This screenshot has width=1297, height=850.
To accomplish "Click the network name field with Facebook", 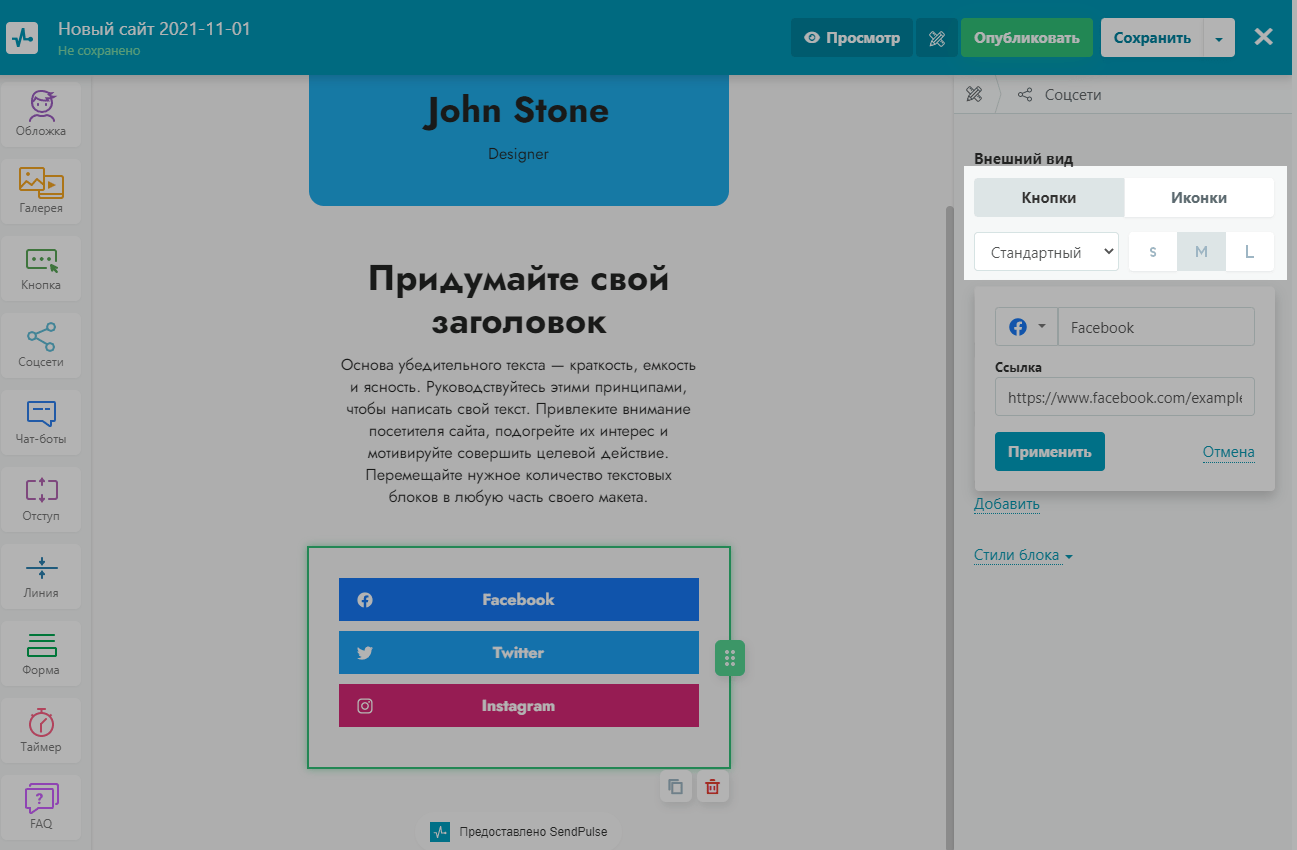I will (1156, 327).
